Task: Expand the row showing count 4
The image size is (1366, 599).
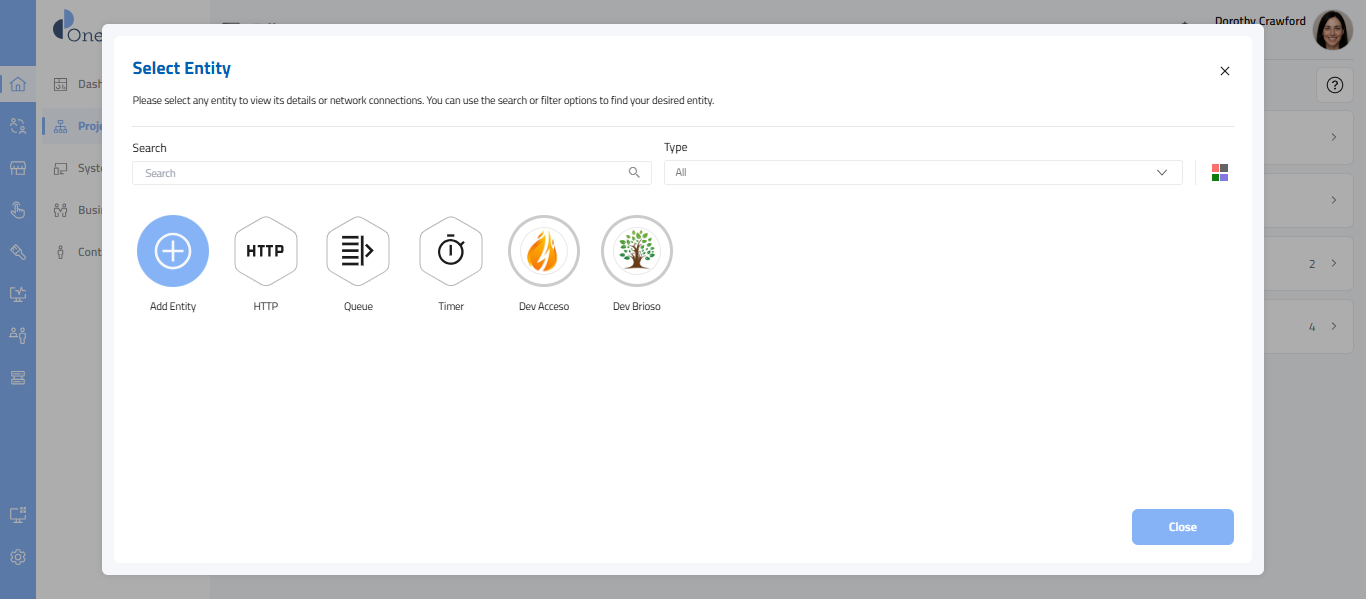Action: [x=1333, y=327]
